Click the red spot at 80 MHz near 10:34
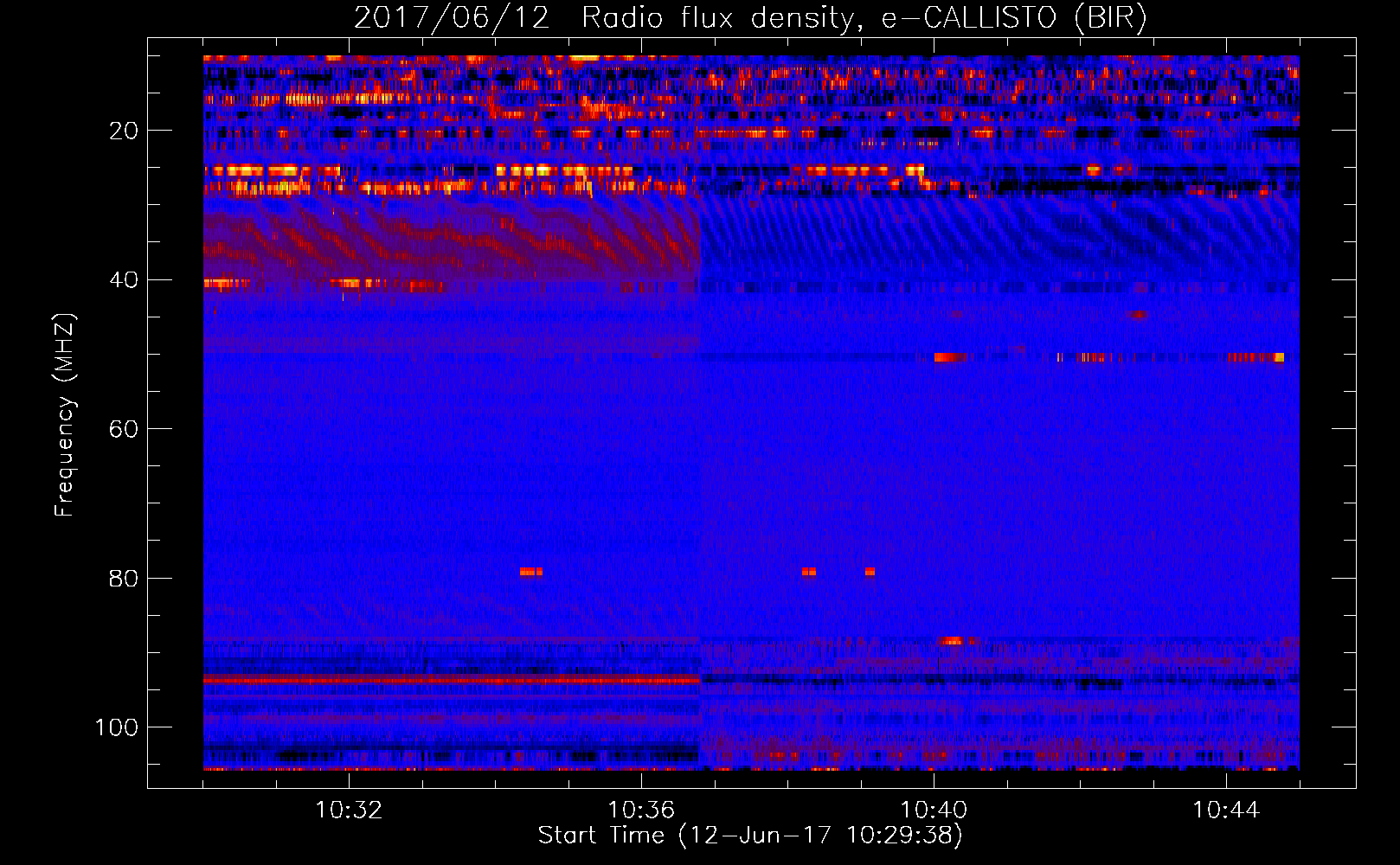Image resolution: width=1400 pixels, height=865 pixels. [531, 572]
